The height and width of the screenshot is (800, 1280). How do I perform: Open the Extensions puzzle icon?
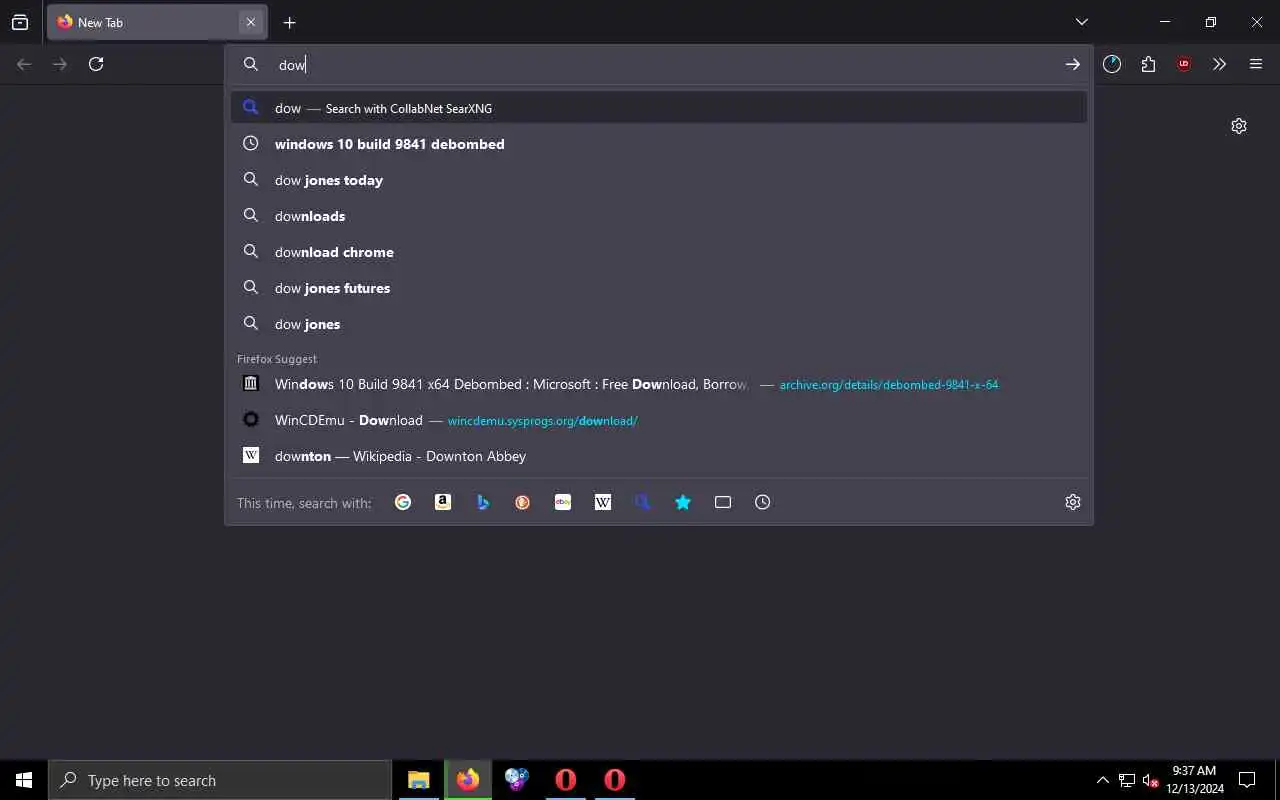pos(1148,64)
